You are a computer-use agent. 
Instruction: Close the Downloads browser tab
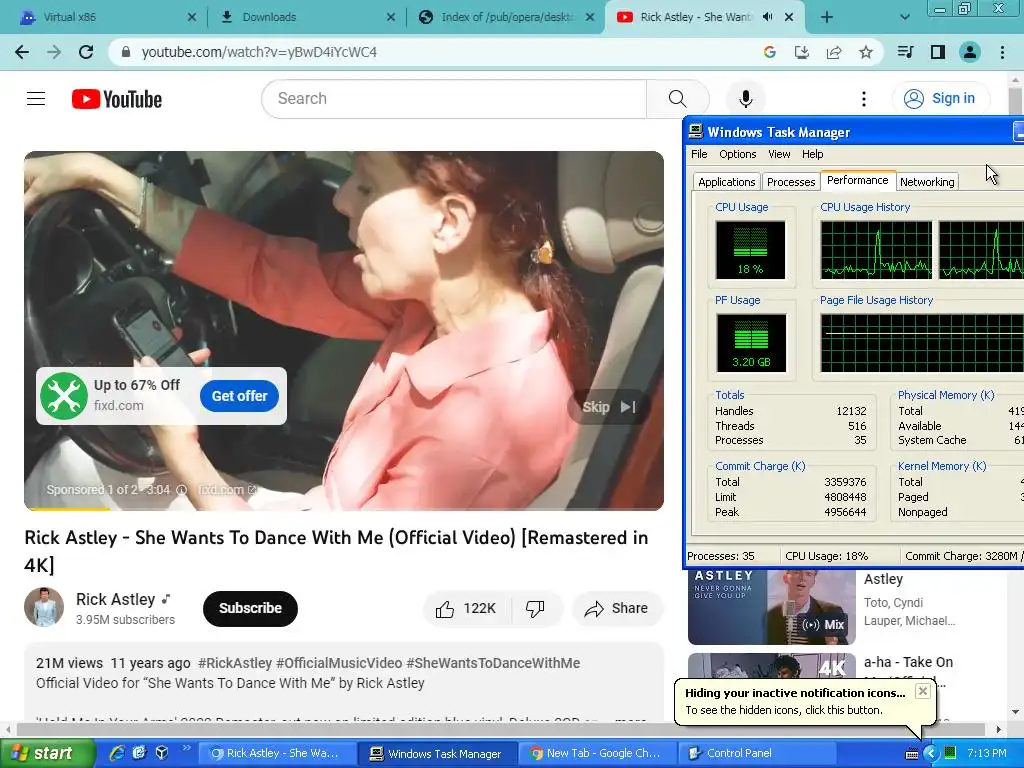point(391,17)
